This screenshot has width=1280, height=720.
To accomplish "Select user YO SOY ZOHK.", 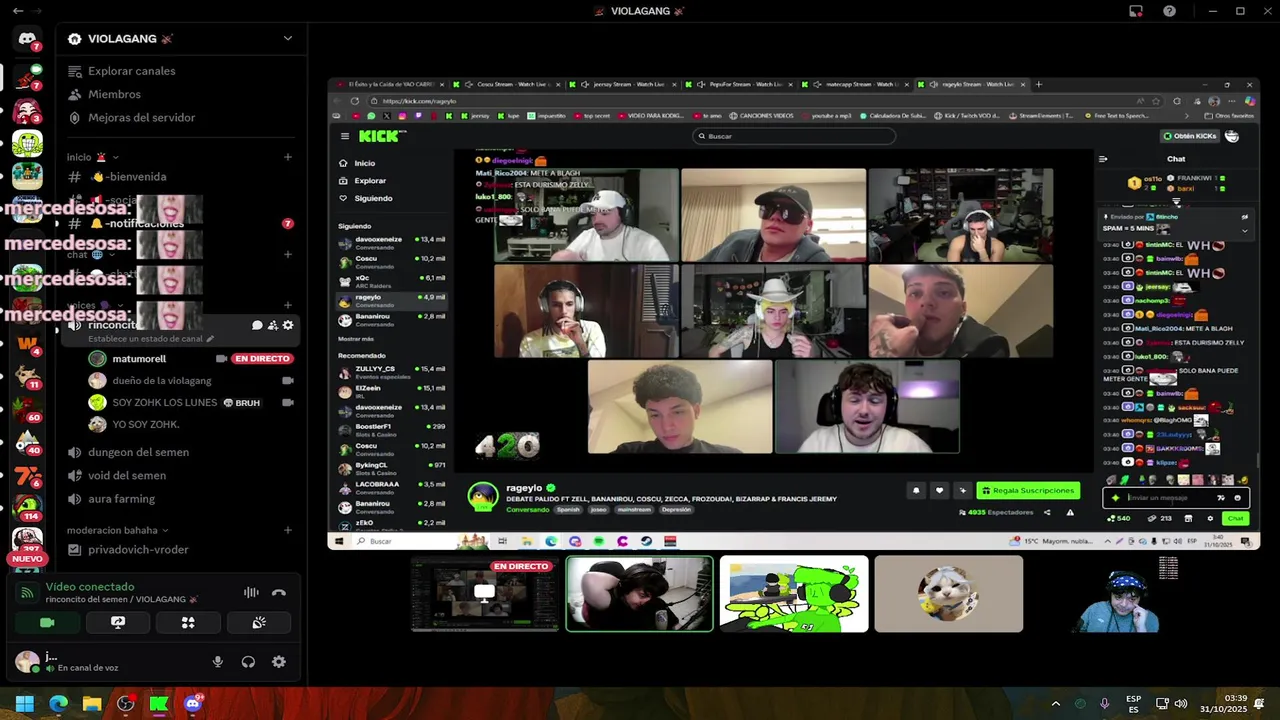I will tap(146, 424).
